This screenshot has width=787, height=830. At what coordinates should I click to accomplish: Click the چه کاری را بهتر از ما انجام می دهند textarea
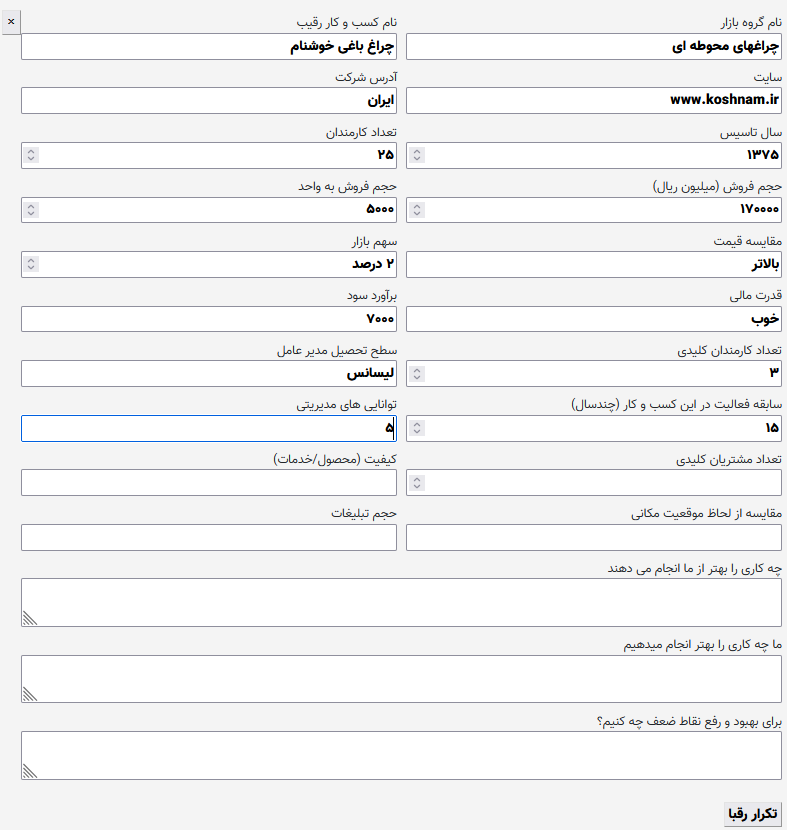click(401, 602)
